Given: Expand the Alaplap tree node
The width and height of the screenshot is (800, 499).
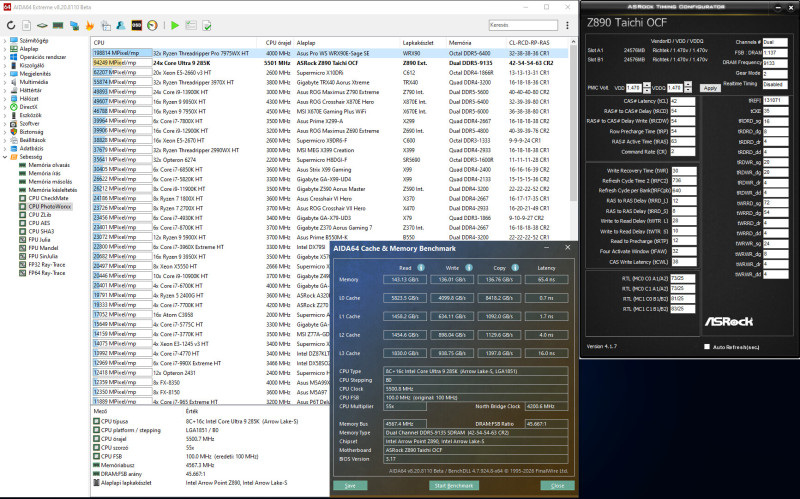Looking at the screenshot, I should pos(5,49).
